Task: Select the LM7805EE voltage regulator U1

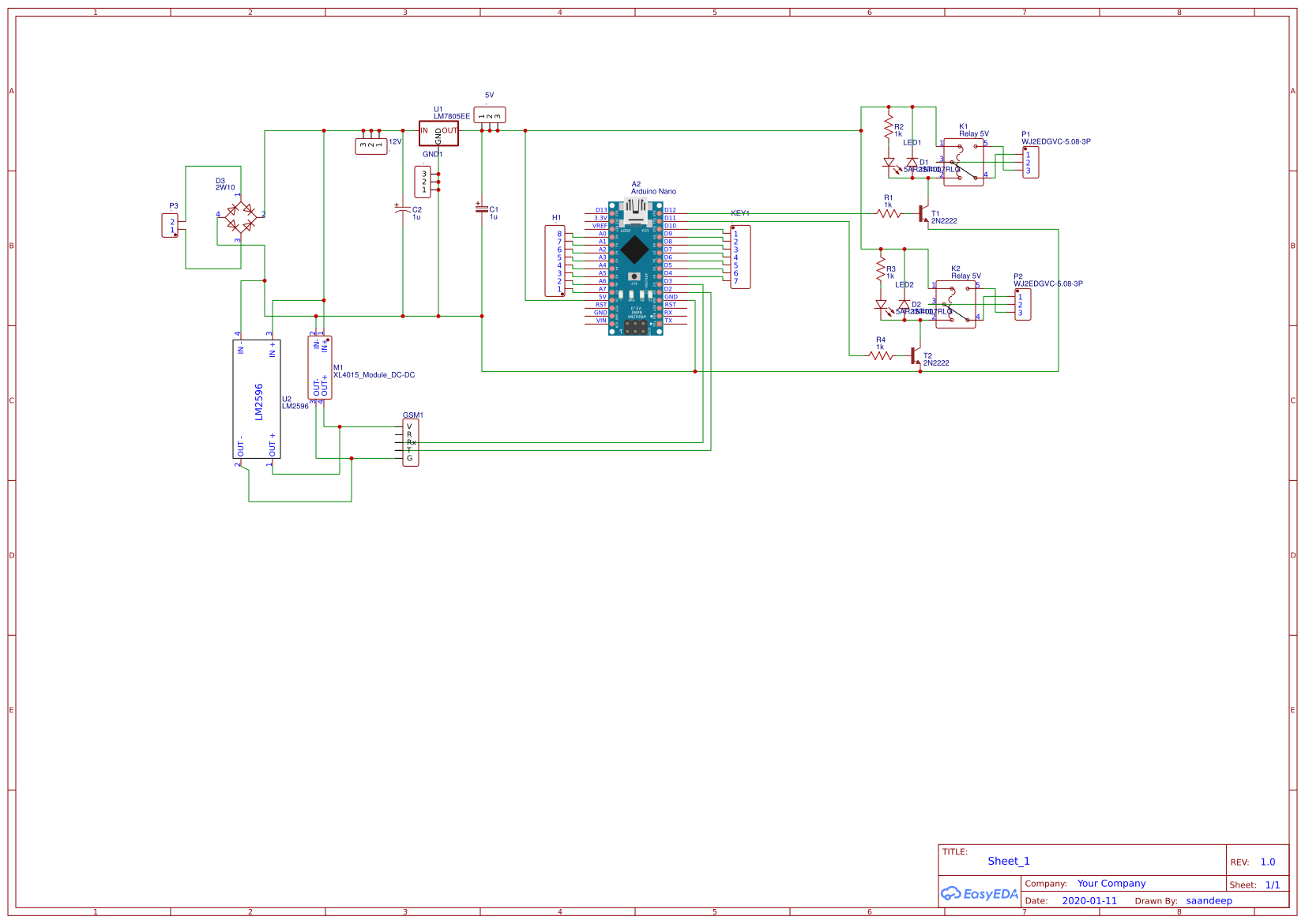Action: 438,133
